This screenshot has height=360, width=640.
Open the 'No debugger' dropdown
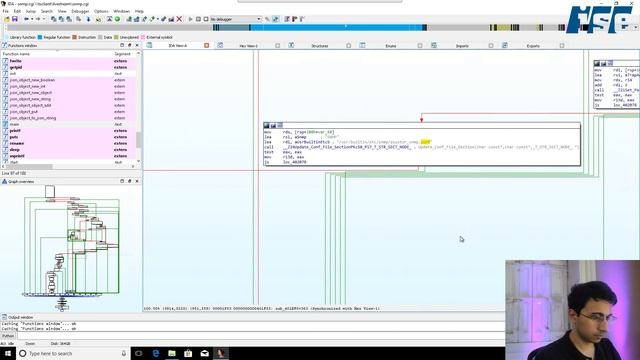(236, 19)
